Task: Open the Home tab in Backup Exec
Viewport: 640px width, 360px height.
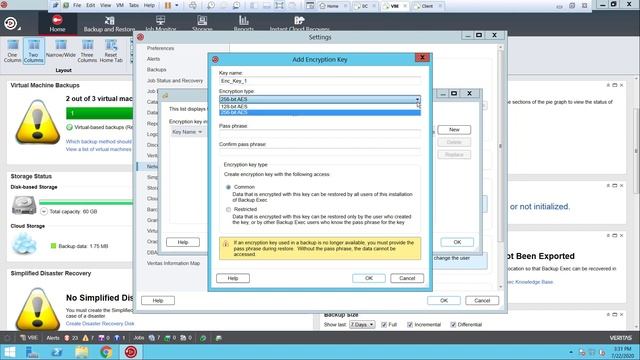Action: click(58, 23)
